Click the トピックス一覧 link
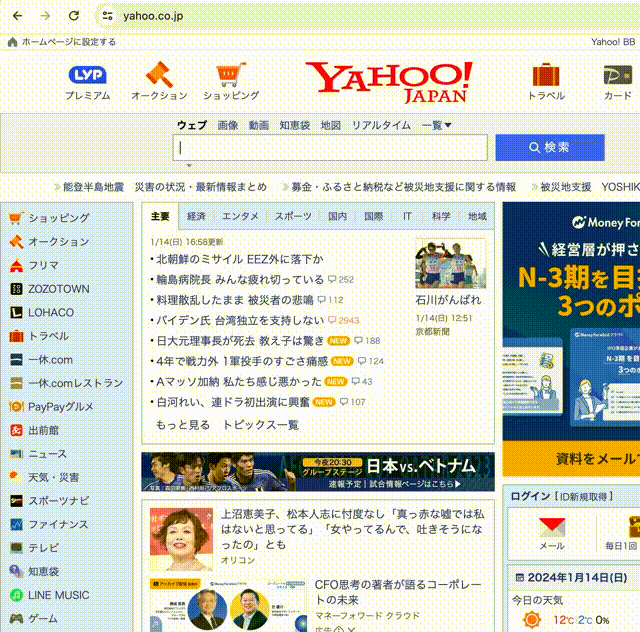The width and height of the screenshot is (640, 632). coord(261,425)
